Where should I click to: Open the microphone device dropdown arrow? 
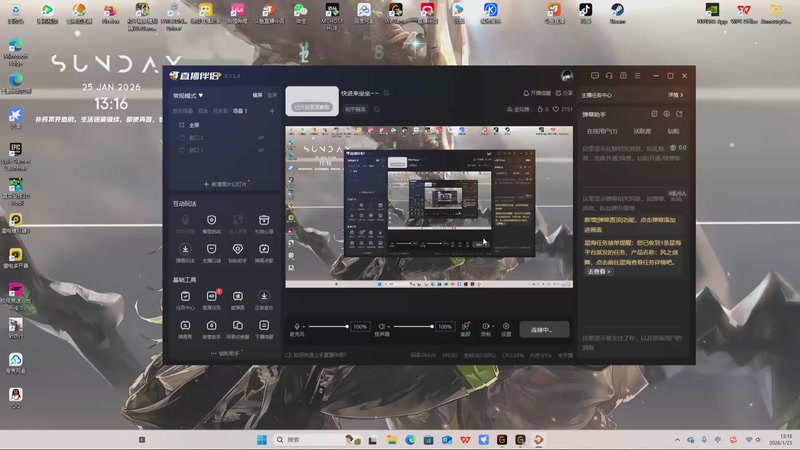coord(304,327)
